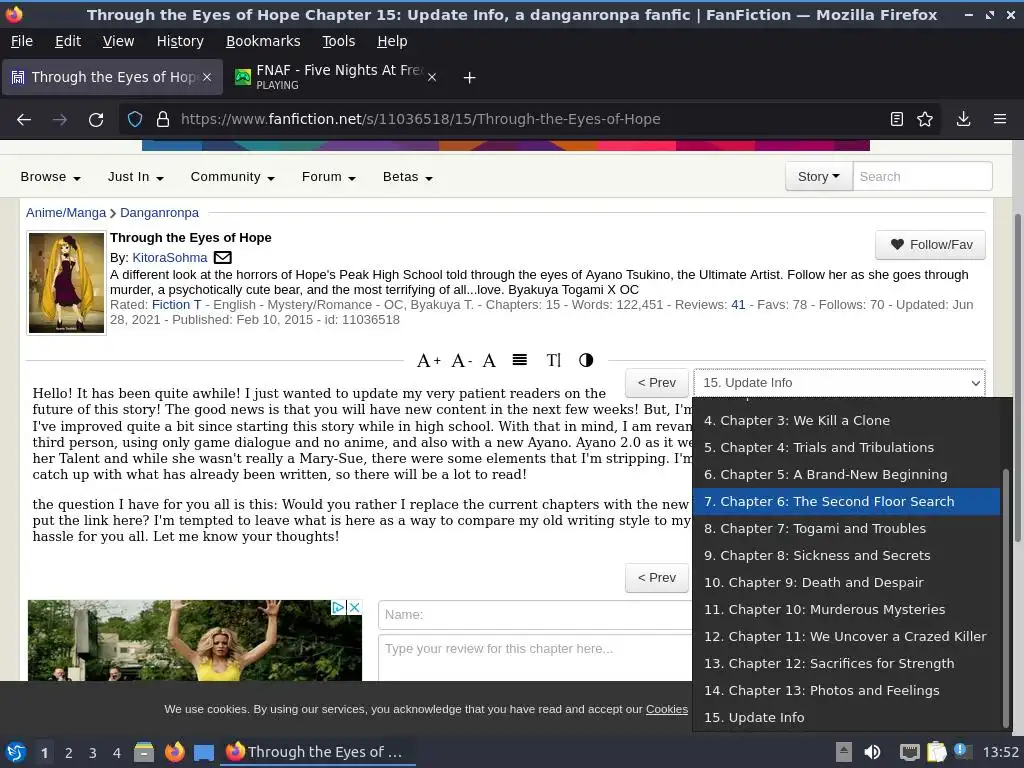This screenshot has height=768, width=1024.
Task: Go forward with the forward arrow
Action: tap(59, 120)
